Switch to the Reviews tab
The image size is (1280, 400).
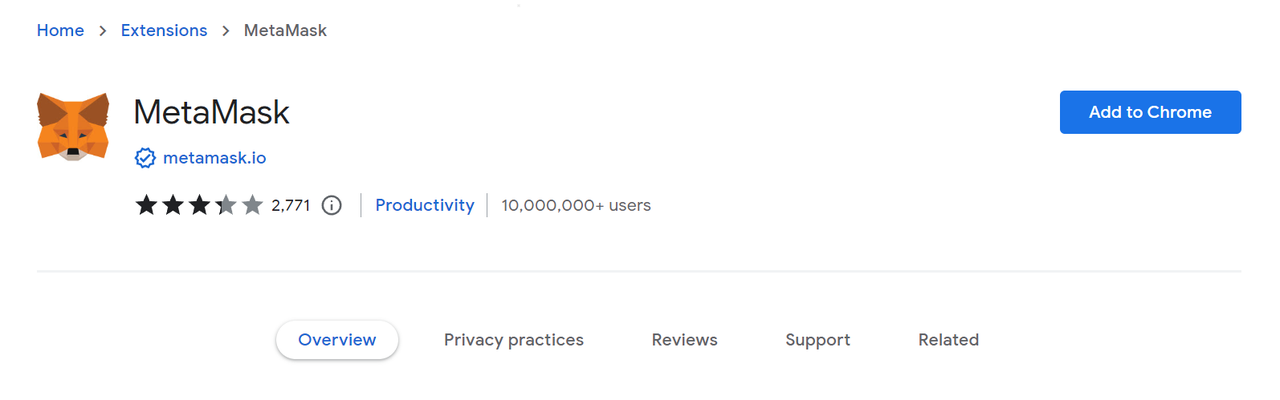[685, 340]
